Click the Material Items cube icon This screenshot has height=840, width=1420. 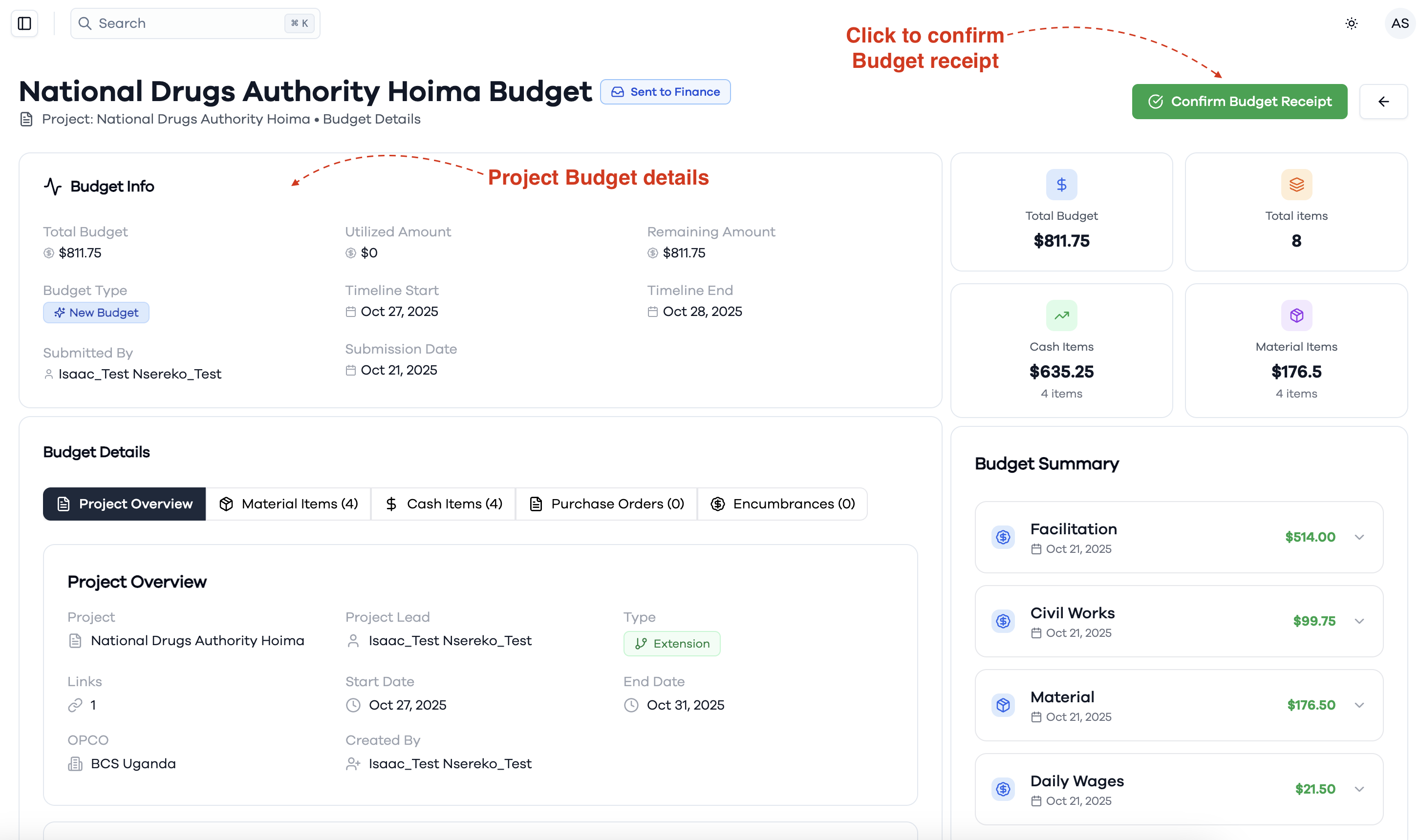(1296, 315)
